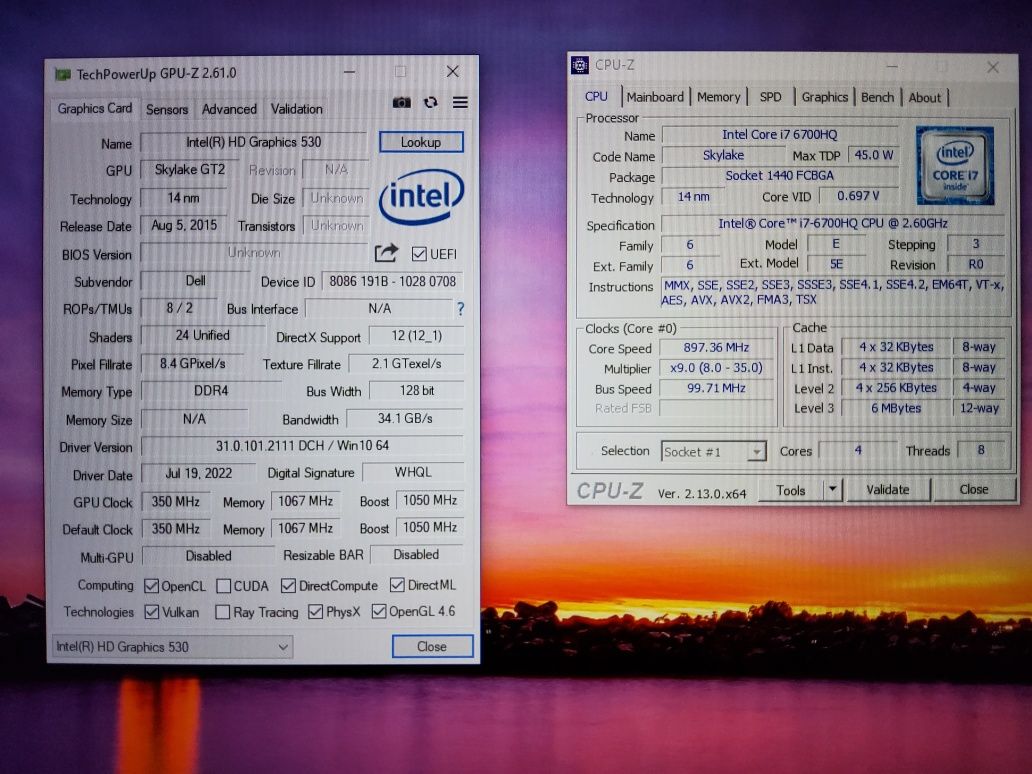
Task: Select the CPU tab in CPU-Z
Action: (596, 97)
